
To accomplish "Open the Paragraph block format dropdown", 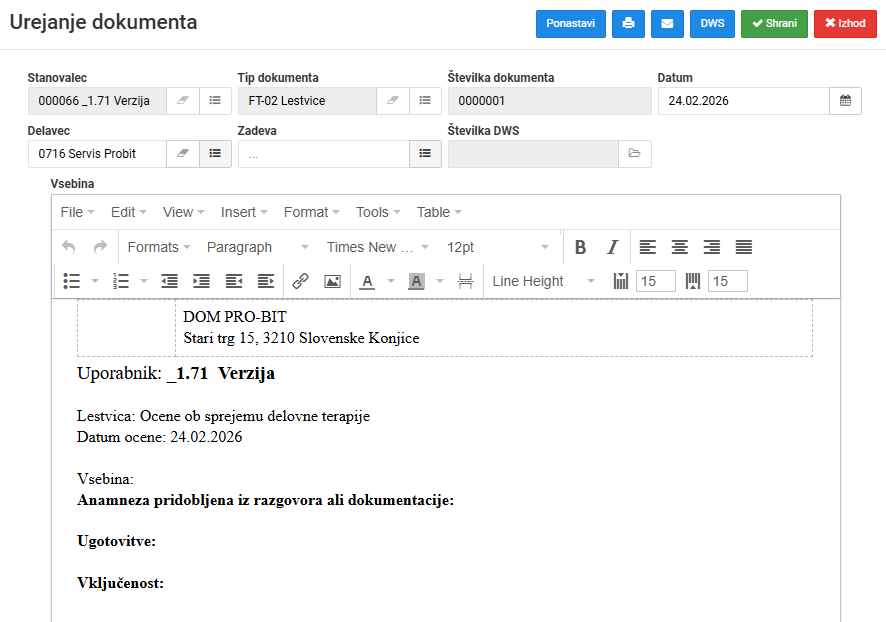I will [x=258, y=247].
